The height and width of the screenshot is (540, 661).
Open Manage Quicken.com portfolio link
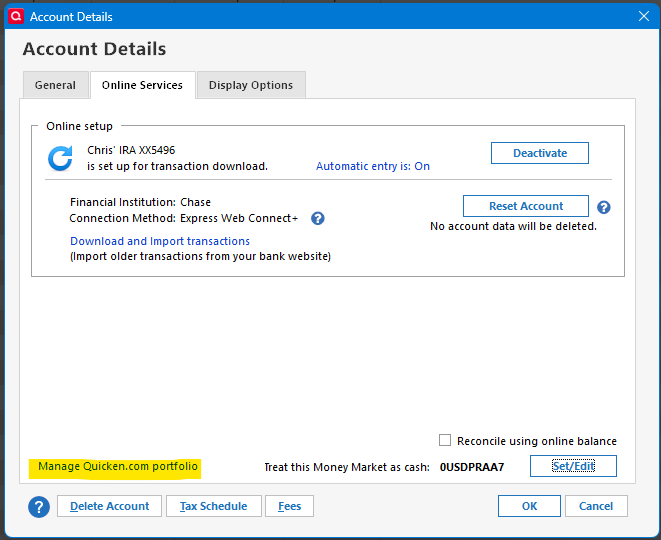[x=118, y=466]
